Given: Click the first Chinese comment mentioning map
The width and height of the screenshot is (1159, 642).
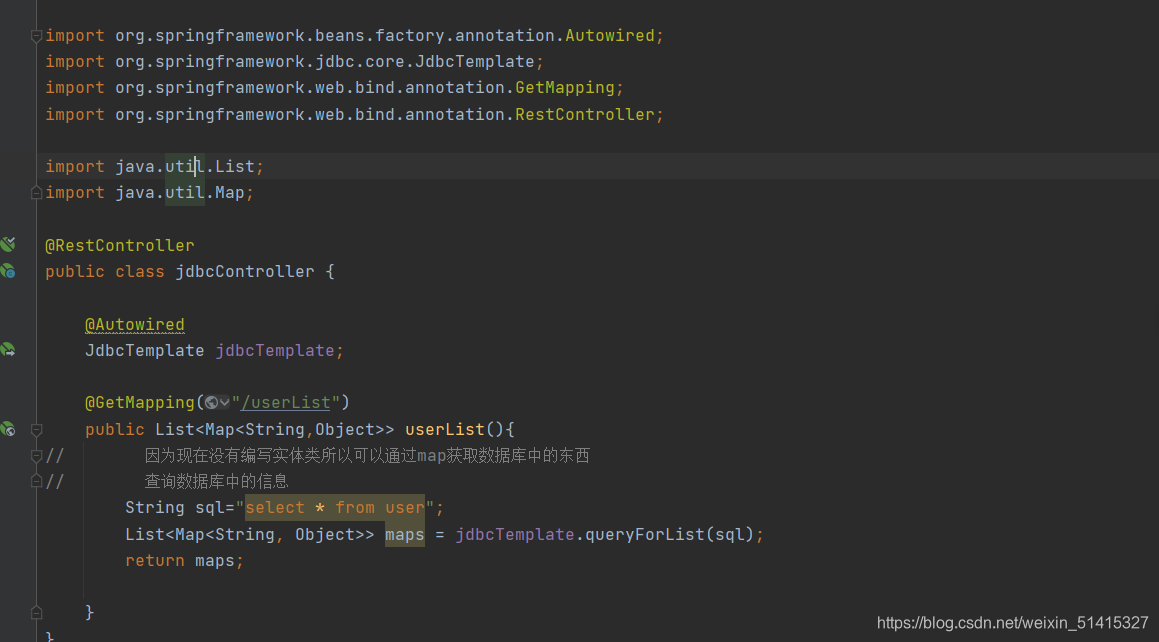Looking at the screenshot, I should 367,456.
